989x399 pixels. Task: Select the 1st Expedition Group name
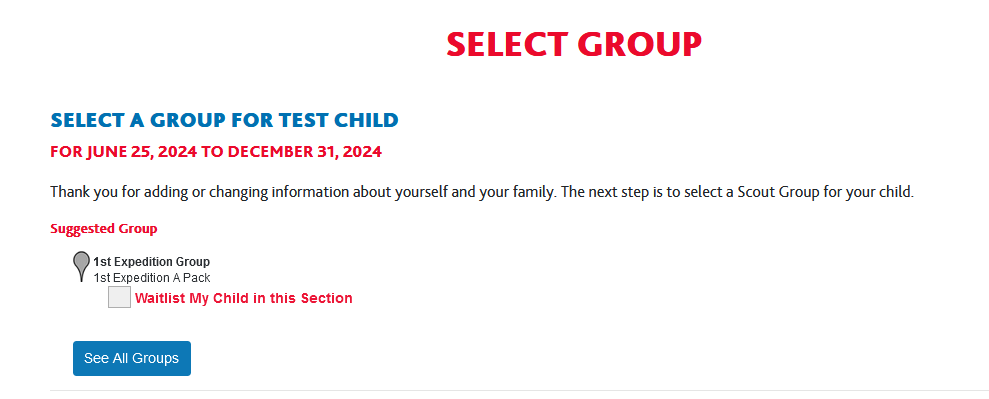pos(151,262)
